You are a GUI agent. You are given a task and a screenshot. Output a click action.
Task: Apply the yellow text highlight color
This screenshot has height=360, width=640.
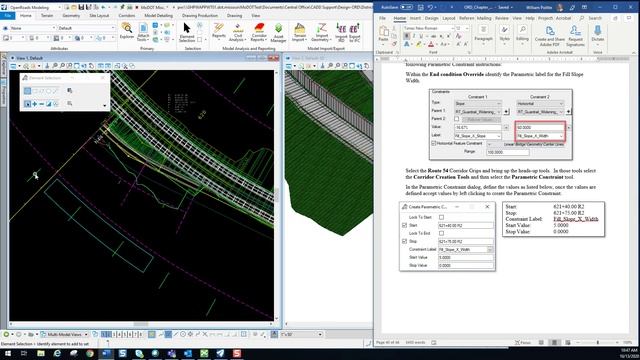pos(418,44)
